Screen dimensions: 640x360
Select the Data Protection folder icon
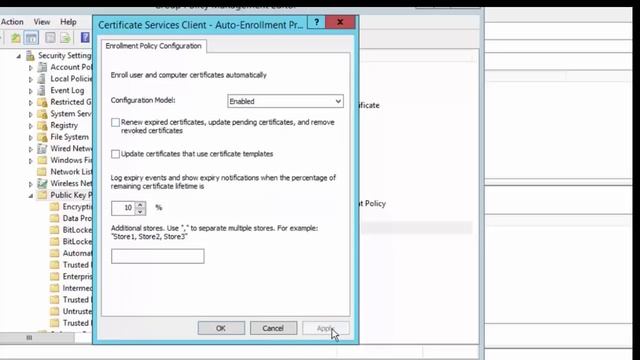pos(54,218)
